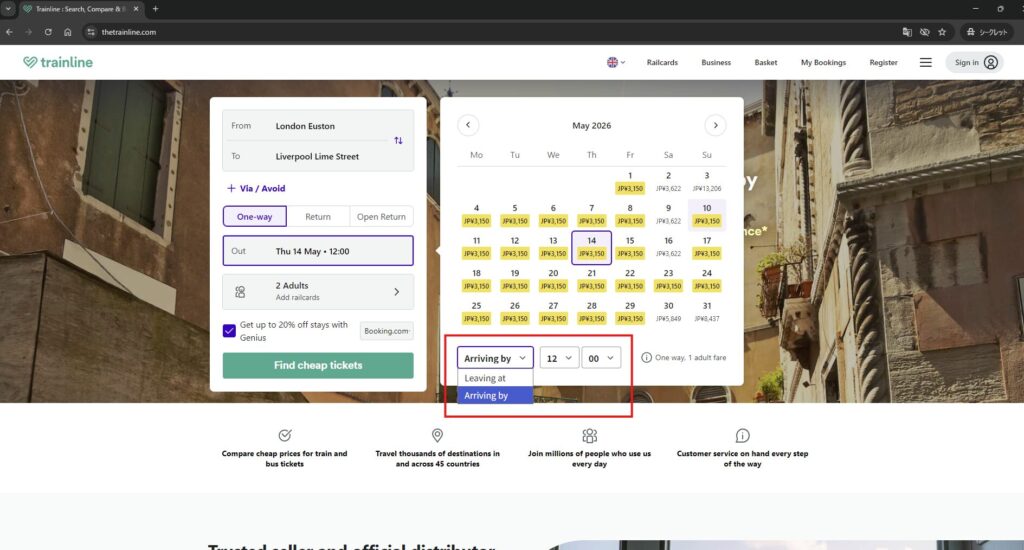The height and width of the screenshot is (550, 1024).
Task: Swap origin and destination stations
Action: pos(398,141)
